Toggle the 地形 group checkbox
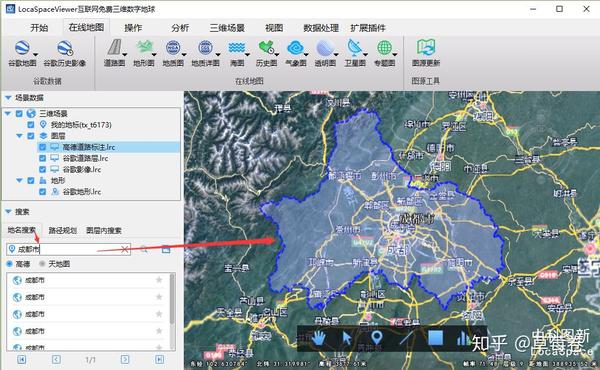600x370 pixels. point(31,180)
